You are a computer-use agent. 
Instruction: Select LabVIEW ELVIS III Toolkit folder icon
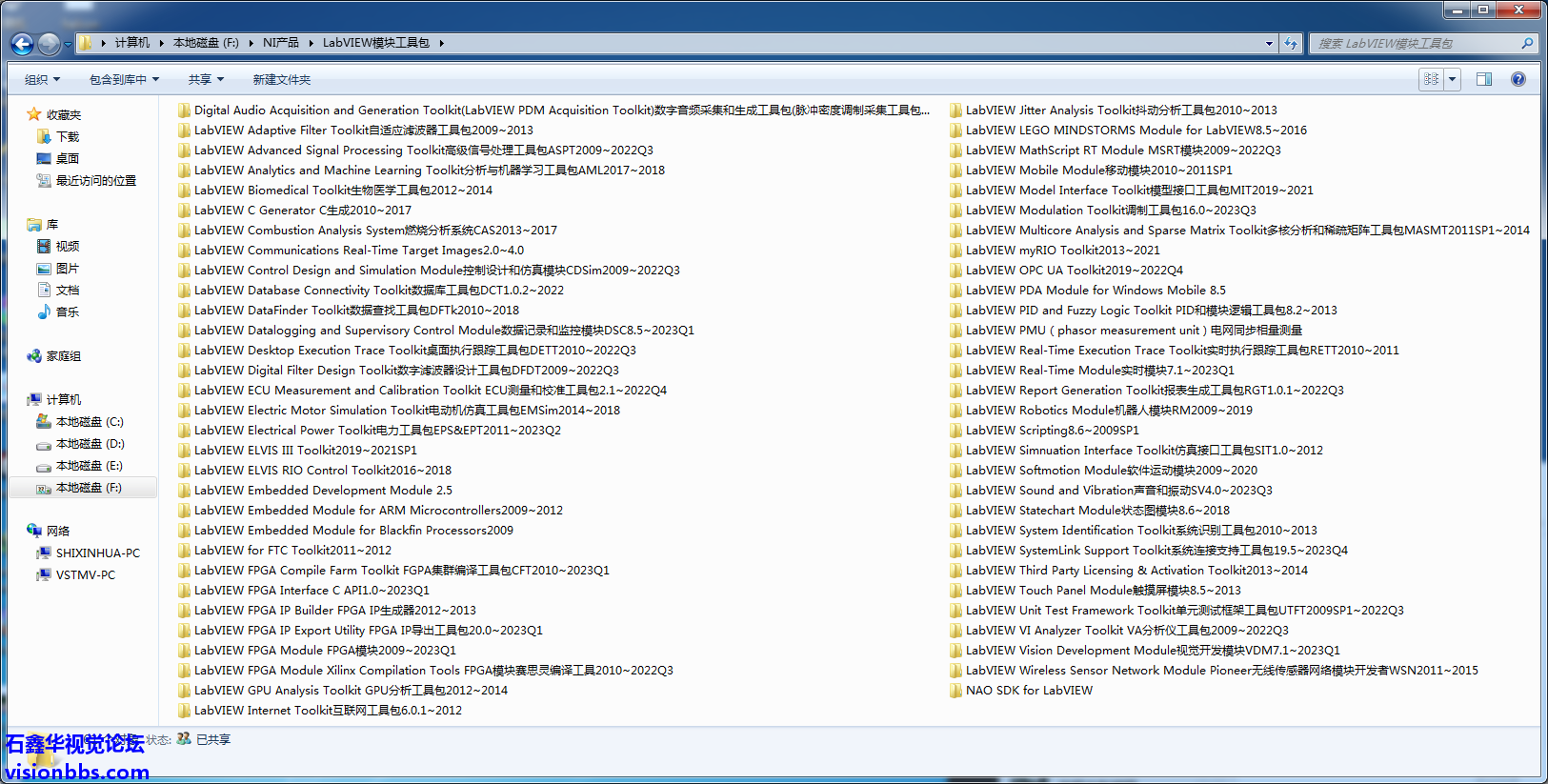(185, 450)
